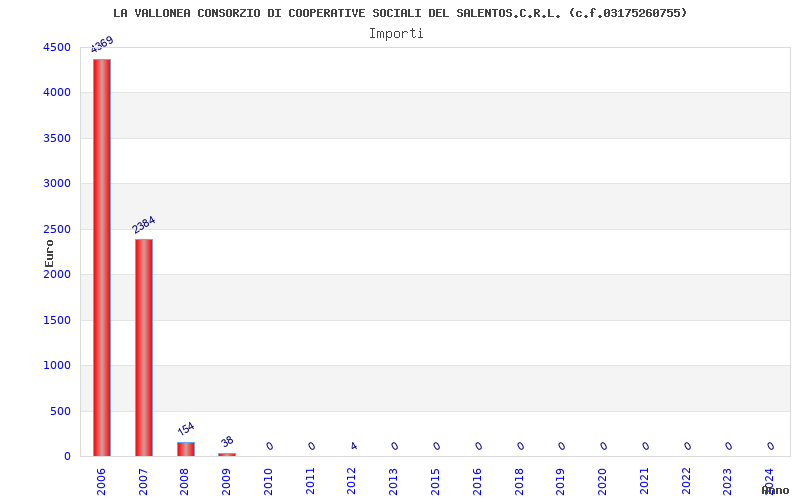Select x-axis year label 2020
Image resolution: width=800 pixels, height=500 pixels.
pos(602,481)
